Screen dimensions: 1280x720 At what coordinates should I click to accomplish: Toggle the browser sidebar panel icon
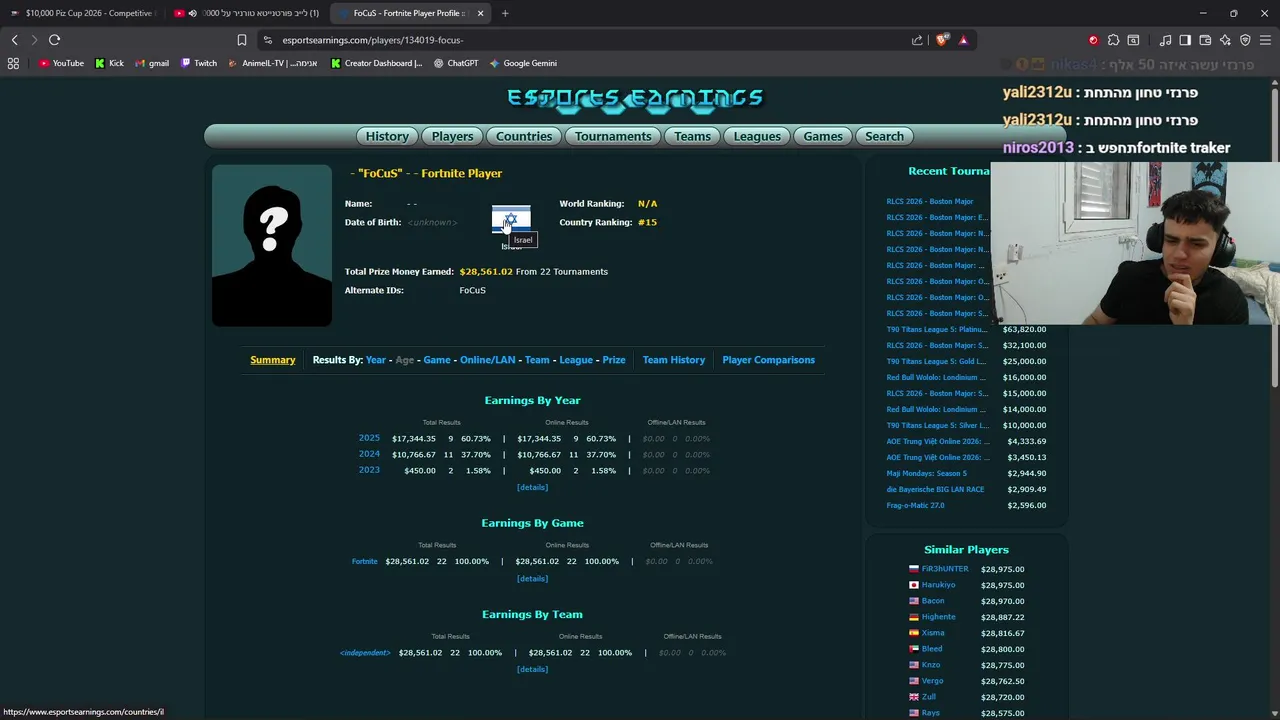1185,40
